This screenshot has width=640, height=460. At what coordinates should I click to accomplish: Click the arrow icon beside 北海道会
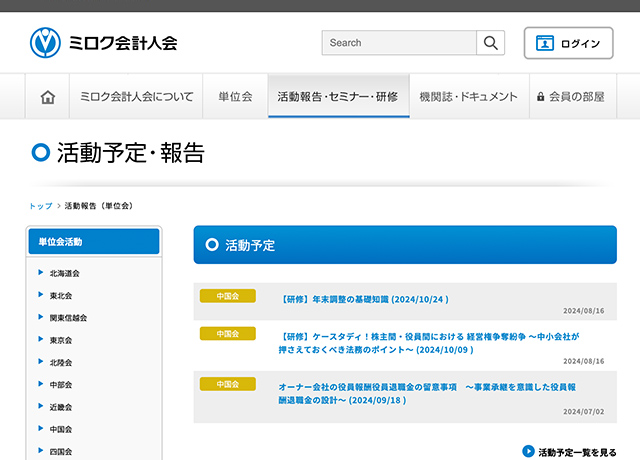click(40, 272)
